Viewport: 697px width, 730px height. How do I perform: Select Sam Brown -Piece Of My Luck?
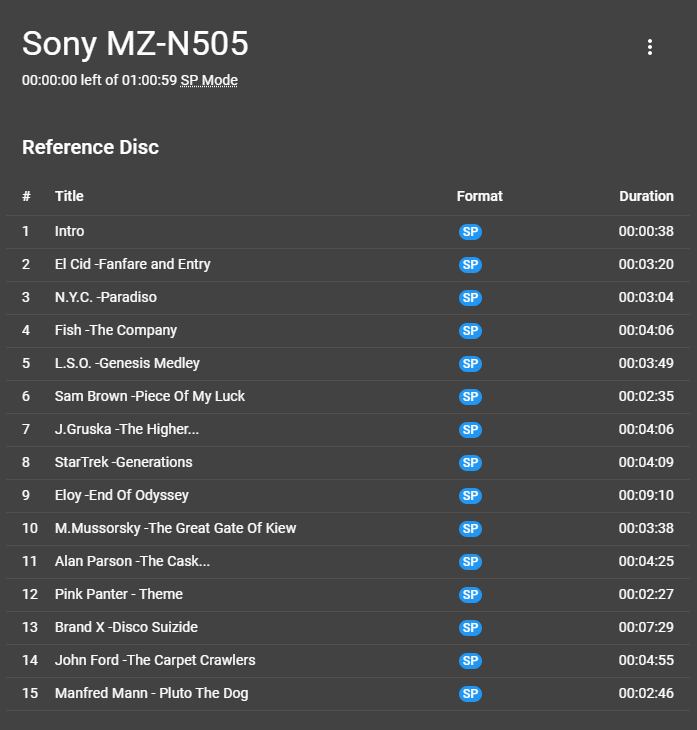click(150, 396)
